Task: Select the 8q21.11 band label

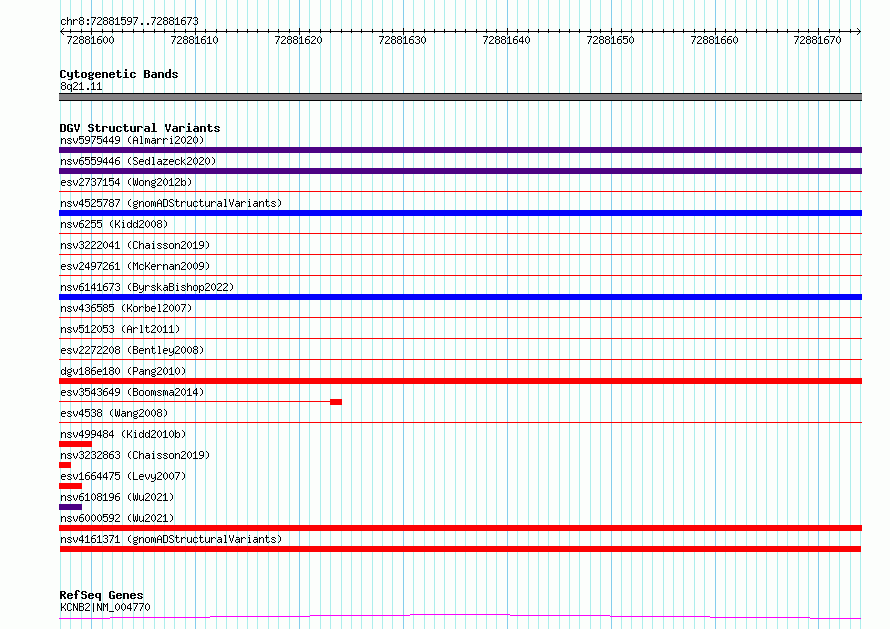Action: click(x=81, y=86)
